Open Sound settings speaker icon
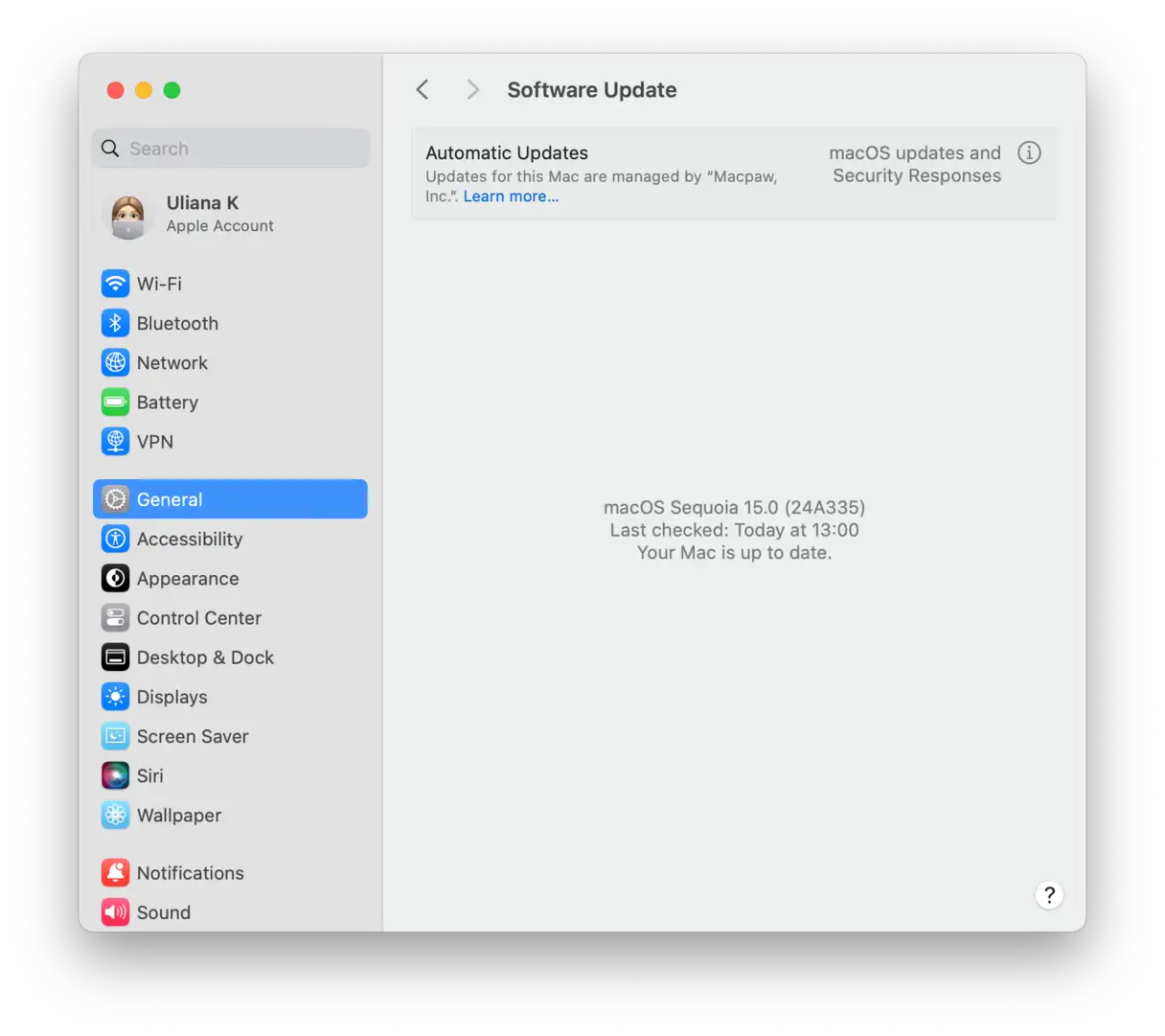 click(115, 912)
